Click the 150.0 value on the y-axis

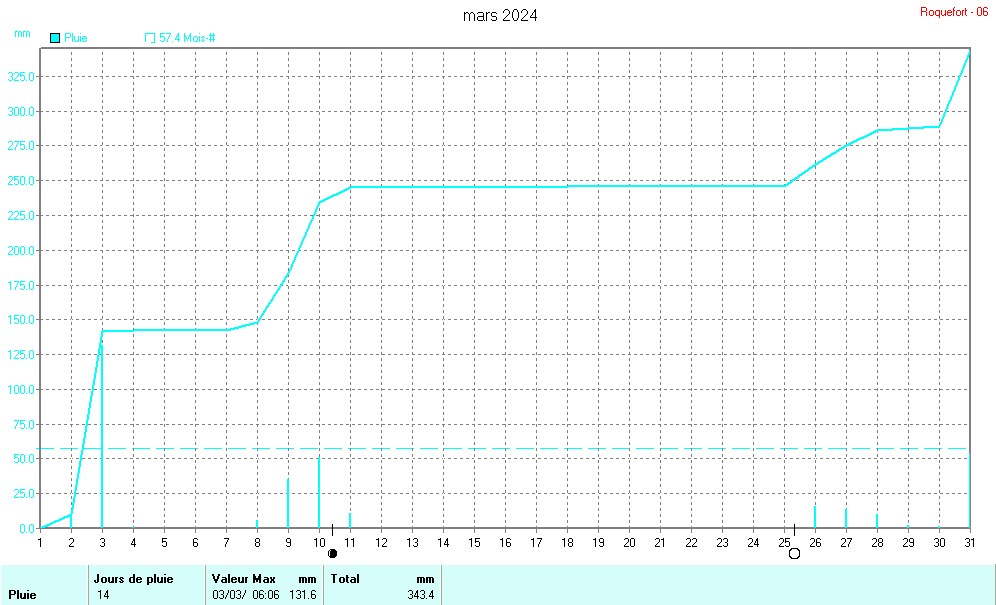tap(21, 320)
